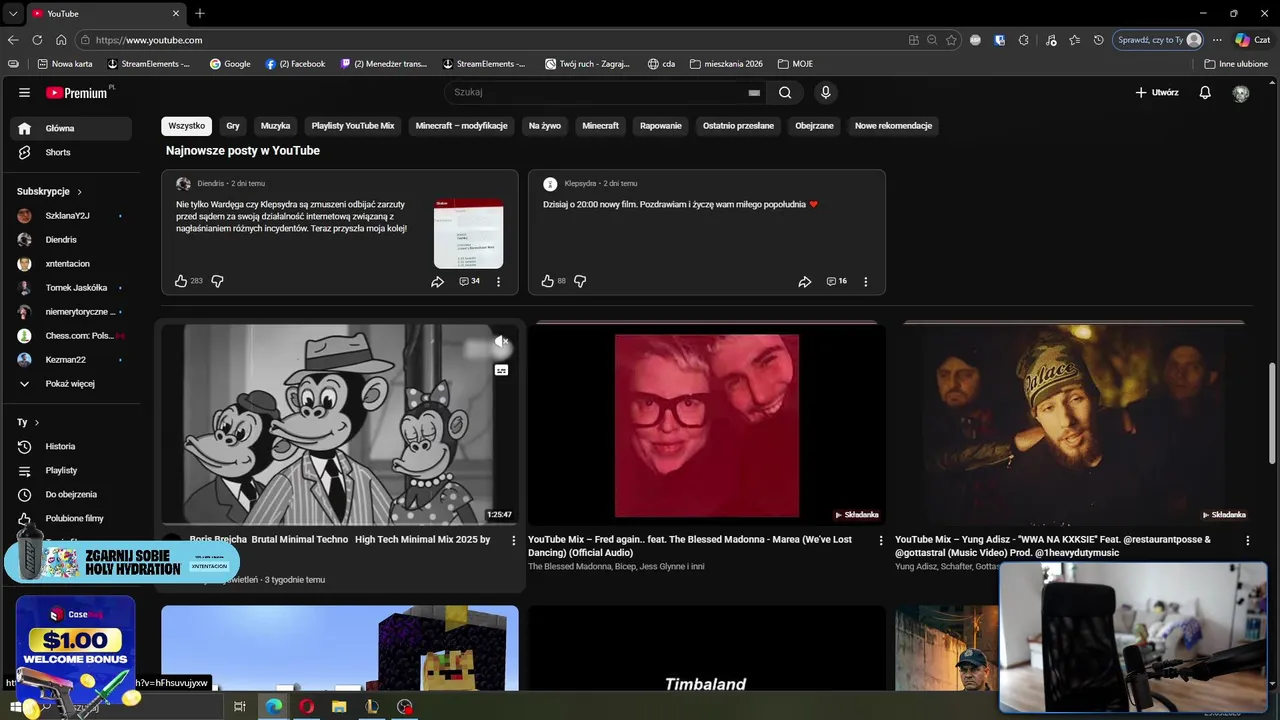The height and width of the screenshot is (720, 1280).
Task: Open Edge settings and more menu
Action: [x=1217, y=40]
